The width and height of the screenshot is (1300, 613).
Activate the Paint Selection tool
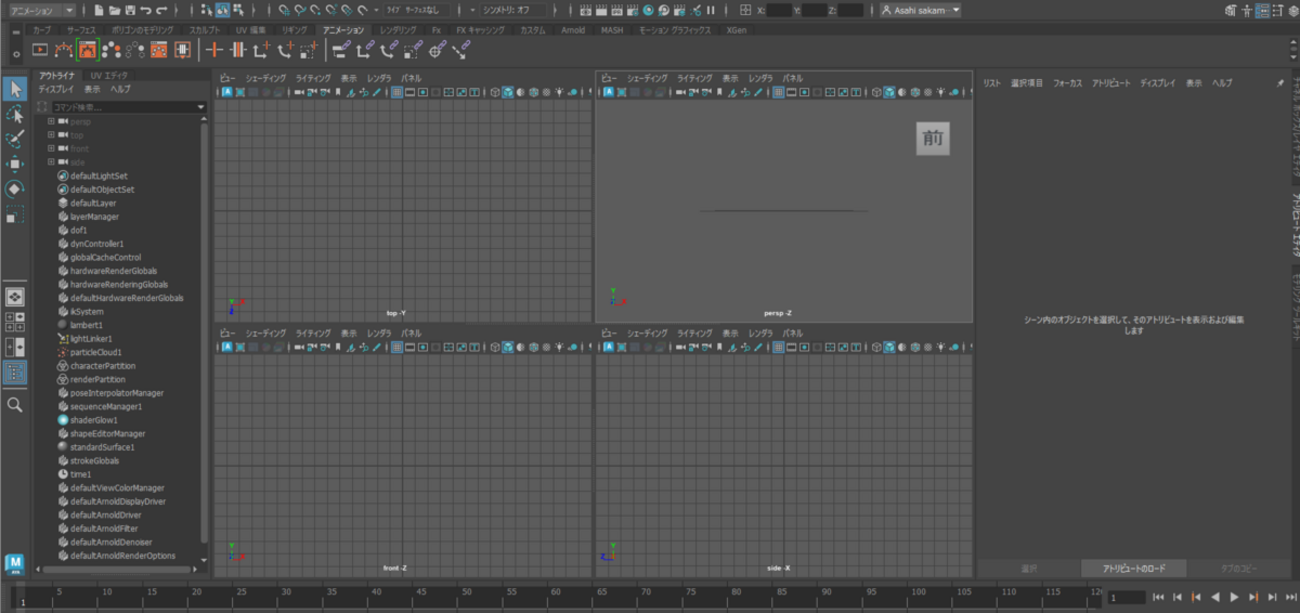(x=15, y=139)
